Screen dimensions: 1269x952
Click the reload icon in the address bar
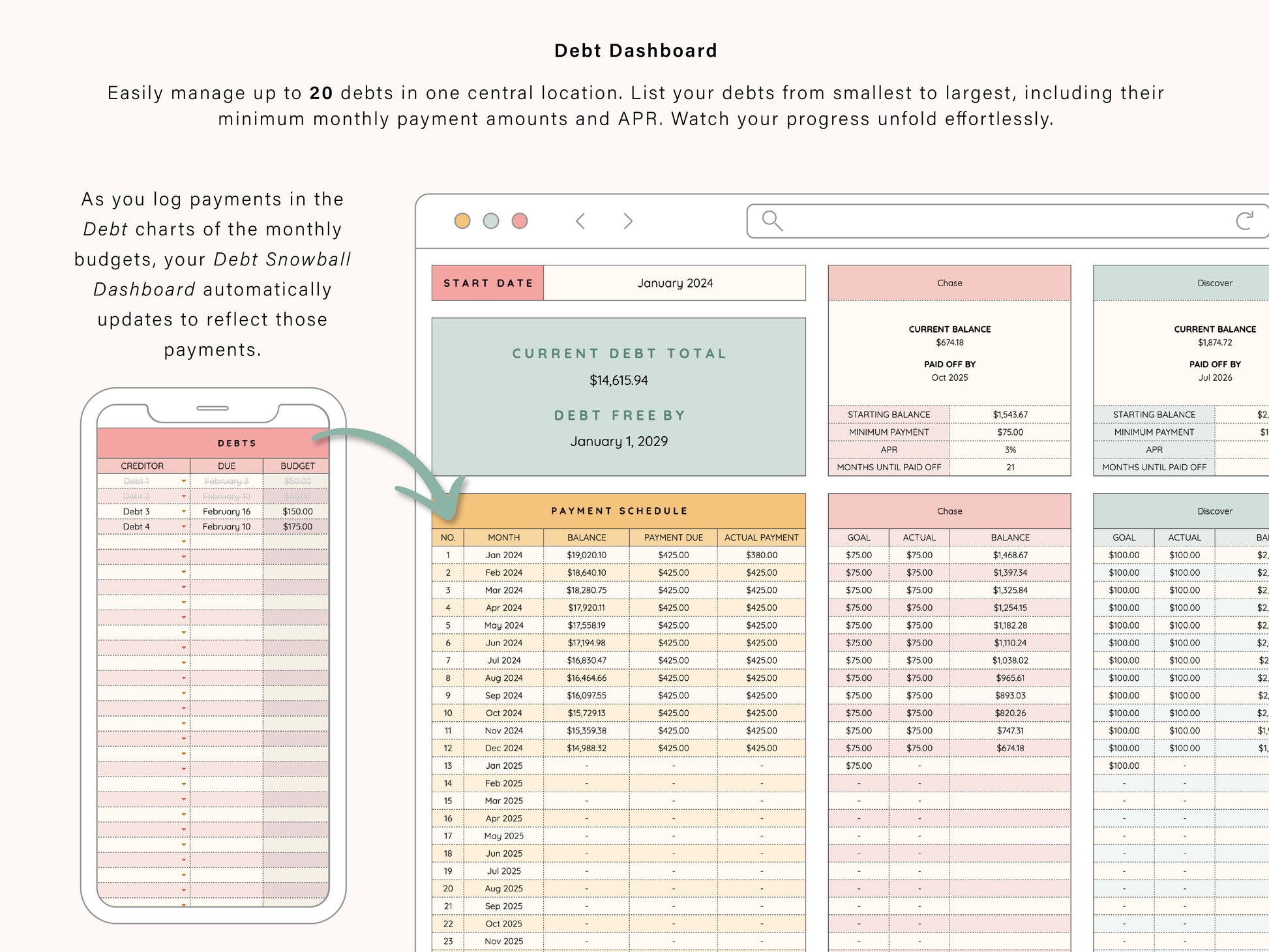coord(1245,220)
